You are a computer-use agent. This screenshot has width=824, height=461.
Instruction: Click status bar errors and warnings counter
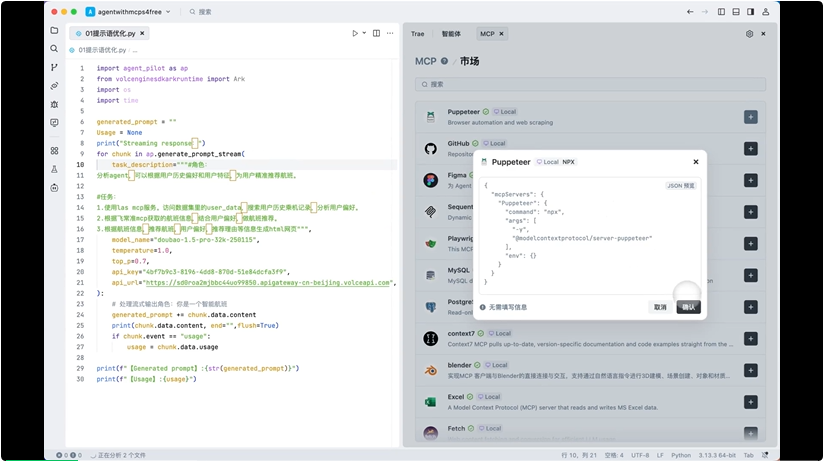(69, 455)
